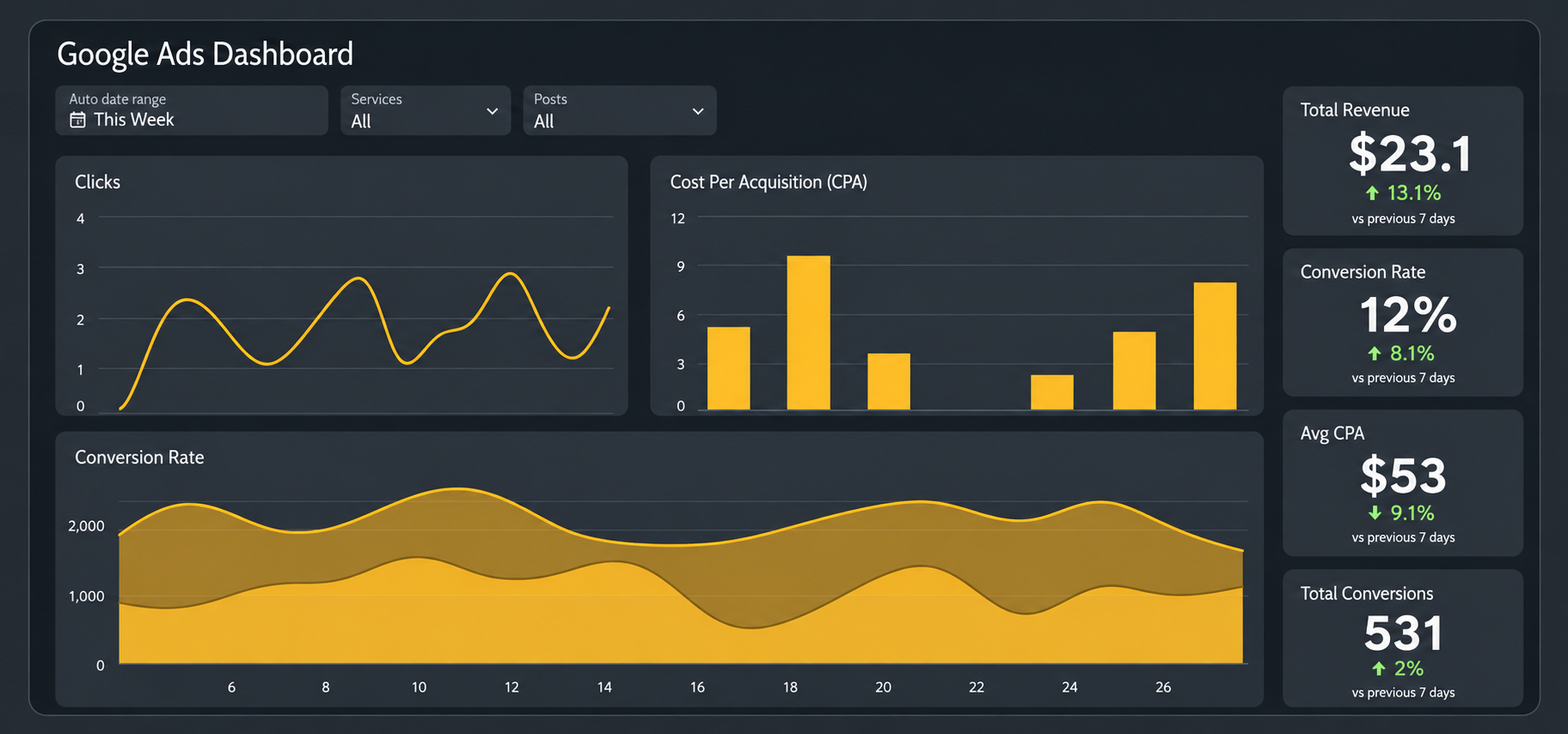Click the Avg CPA card heading
Viewport: 1568px width, 734px height.
(1332, 433)
